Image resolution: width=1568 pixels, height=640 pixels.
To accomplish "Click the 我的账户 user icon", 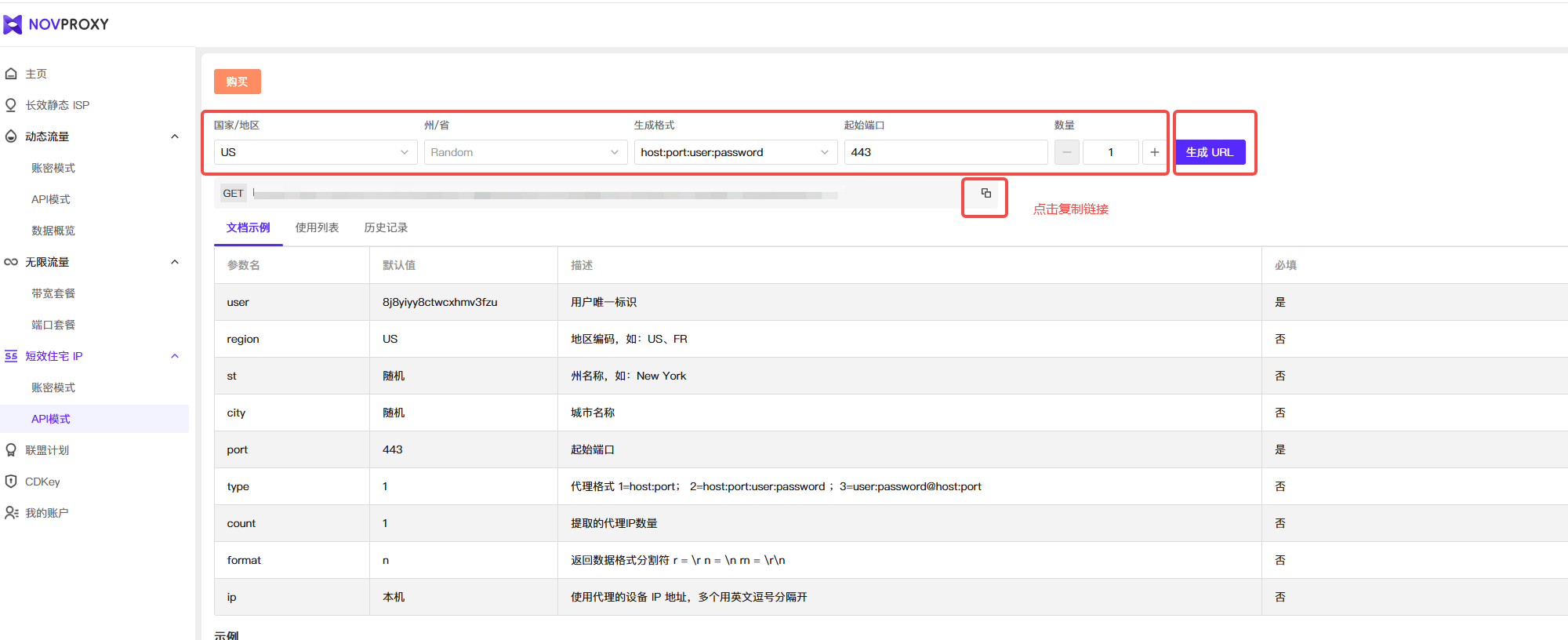I will pyautogui.click(x=11, y=513).
